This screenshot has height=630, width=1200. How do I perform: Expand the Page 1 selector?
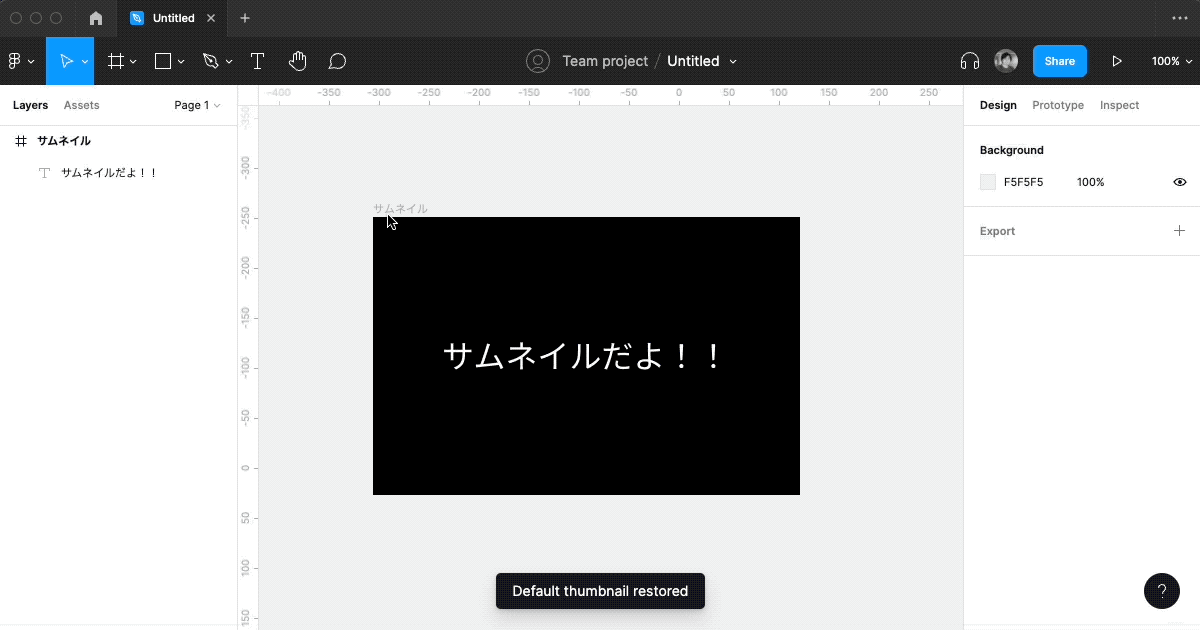coord(197,105)
